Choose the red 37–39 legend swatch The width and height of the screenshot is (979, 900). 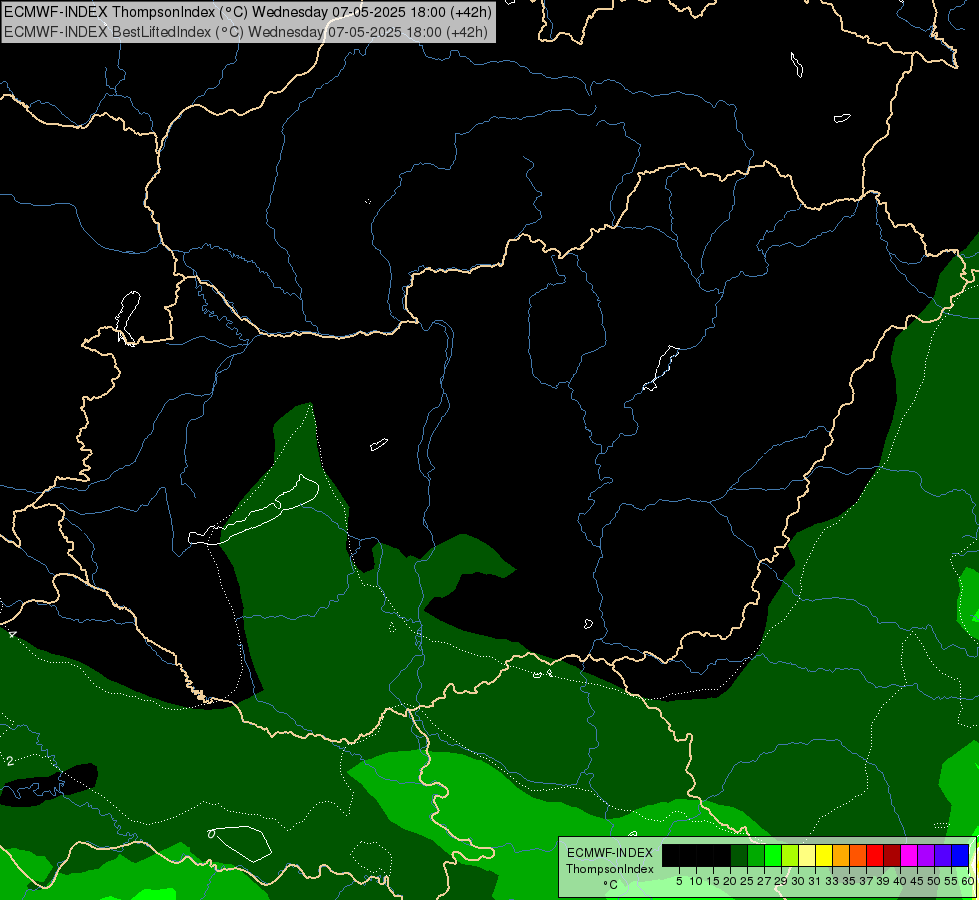[875, 856]
